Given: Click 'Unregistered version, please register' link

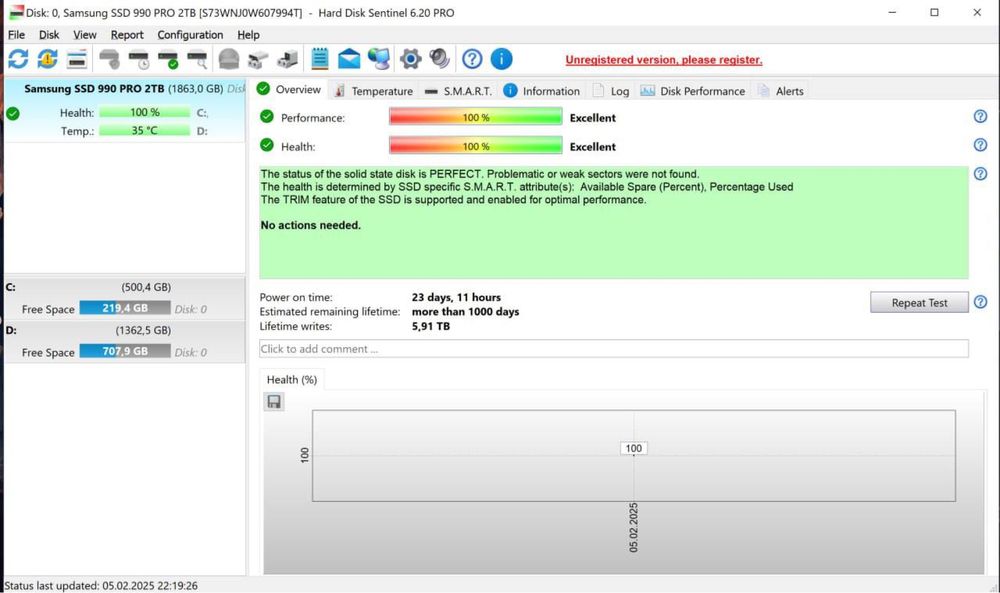Looking at the screenshot, I should point(663,60).
